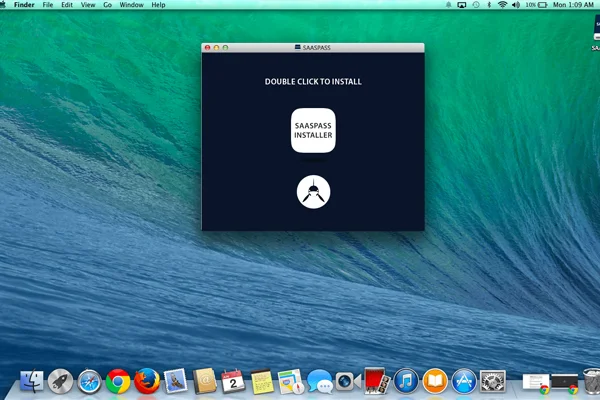
Task: Open the Wi-Fi status menu
Action: pyautogui.click(x=502, y=5)
